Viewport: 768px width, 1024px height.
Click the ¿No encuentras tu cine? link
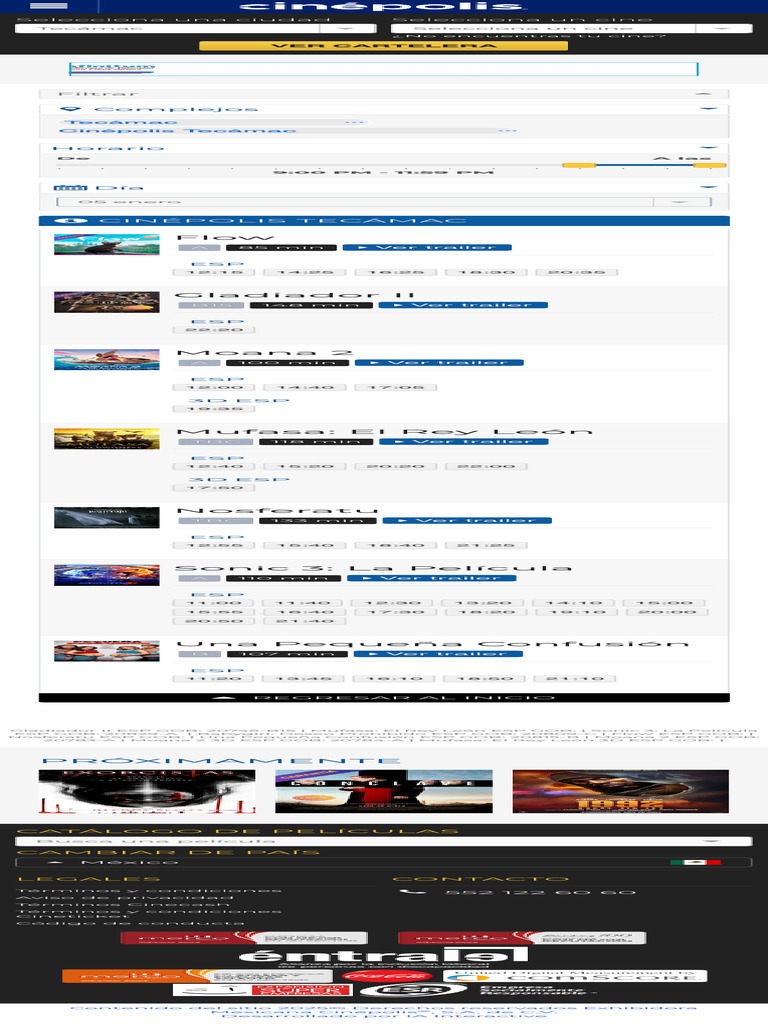pos(529,36)
